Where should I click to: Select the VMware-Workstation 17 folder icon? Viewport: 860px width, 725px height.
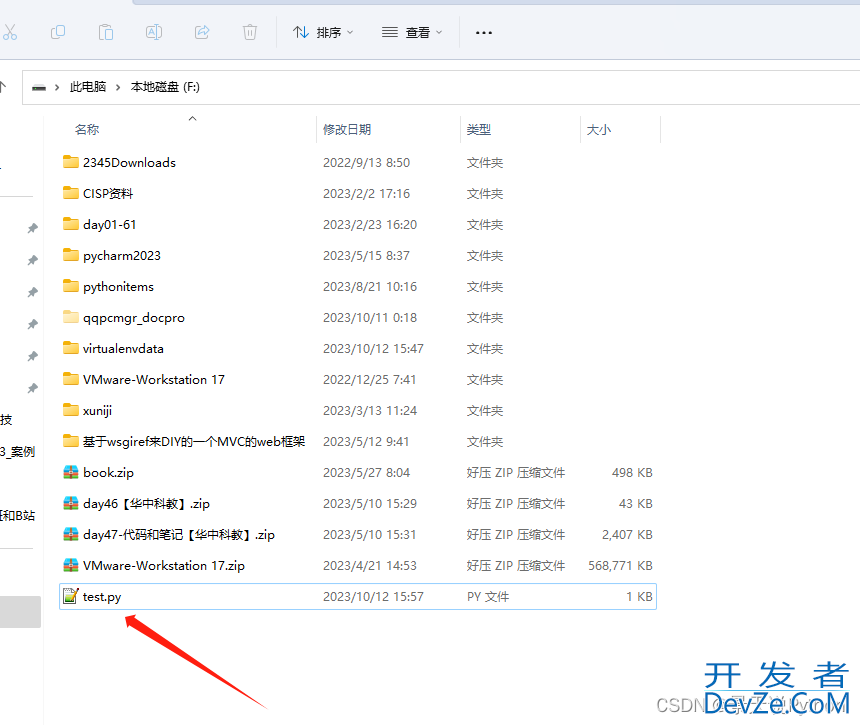71,378
